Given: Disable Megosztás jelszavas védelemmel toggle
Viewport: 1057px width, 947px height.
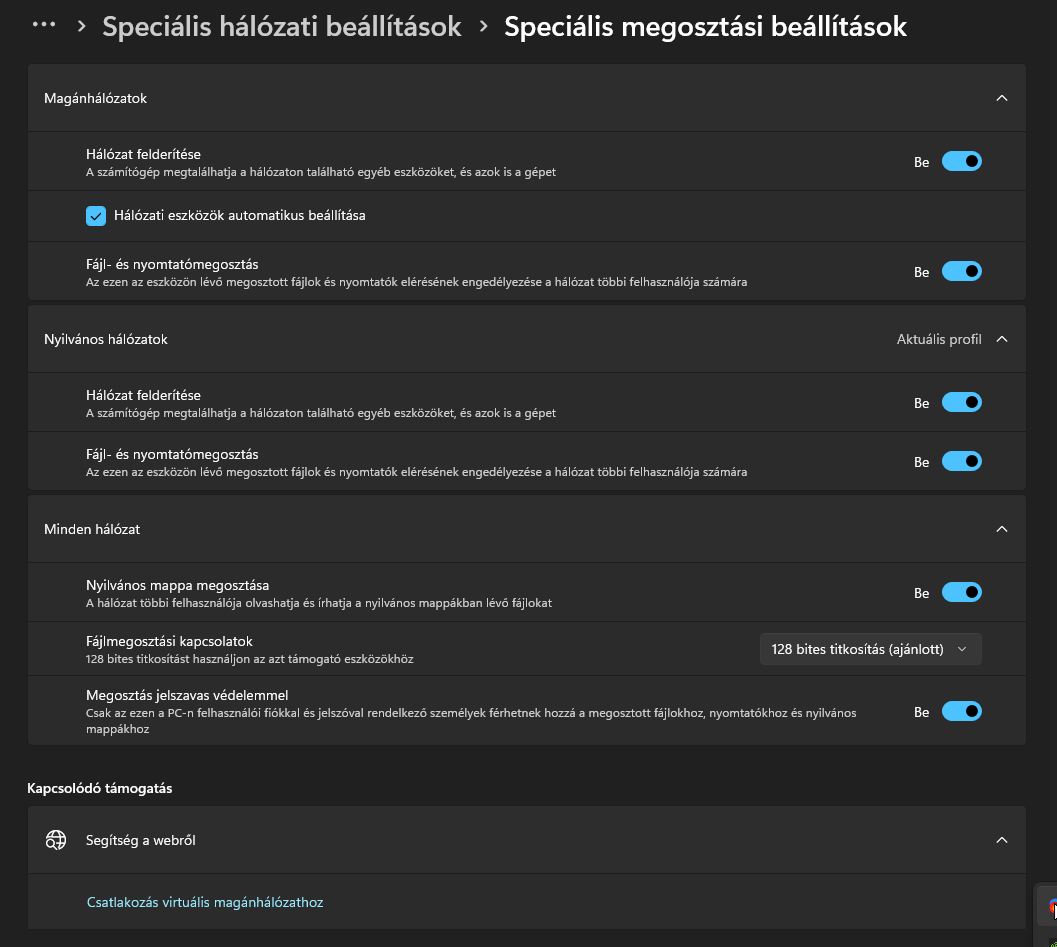Looking at the screenshot, I should pyautogui.click(x=961, y=711).
